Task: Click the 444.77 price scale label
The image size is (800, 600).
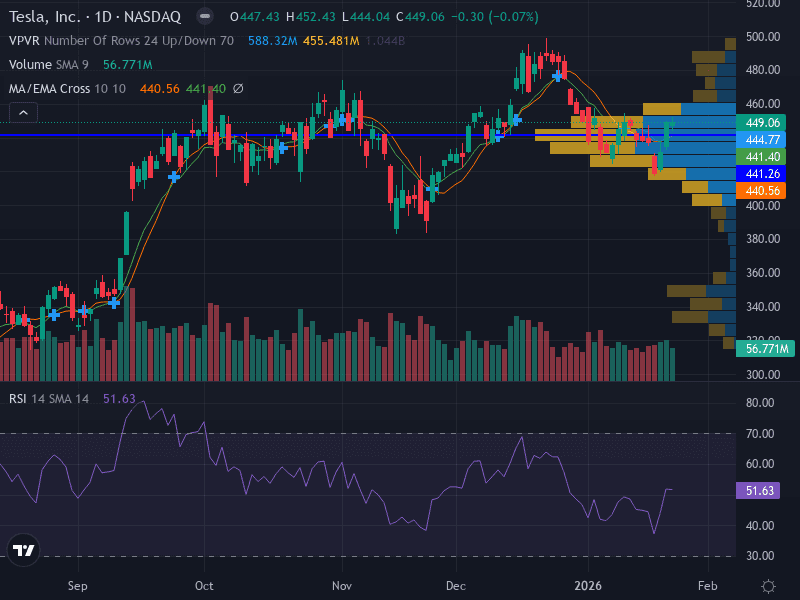Action: pos(761,139)
